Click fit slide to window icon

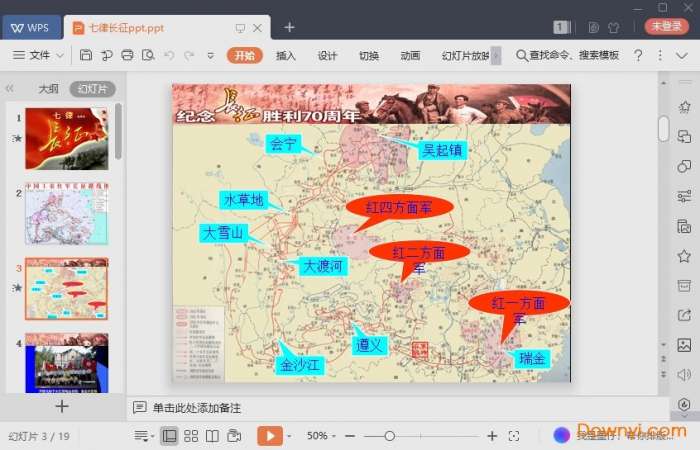pyautogui.click(x=514, y=436)
